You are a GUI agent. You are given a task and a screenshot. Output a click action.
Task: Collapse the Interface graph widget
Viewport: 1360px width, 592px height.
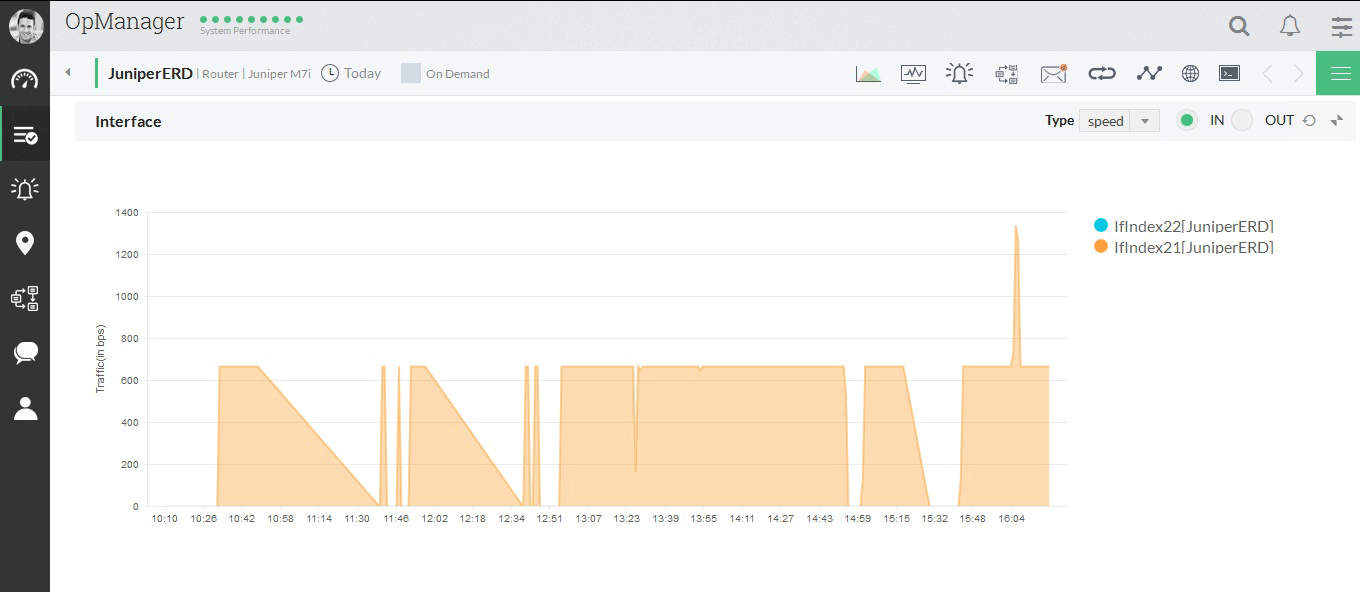[1337, 120]
